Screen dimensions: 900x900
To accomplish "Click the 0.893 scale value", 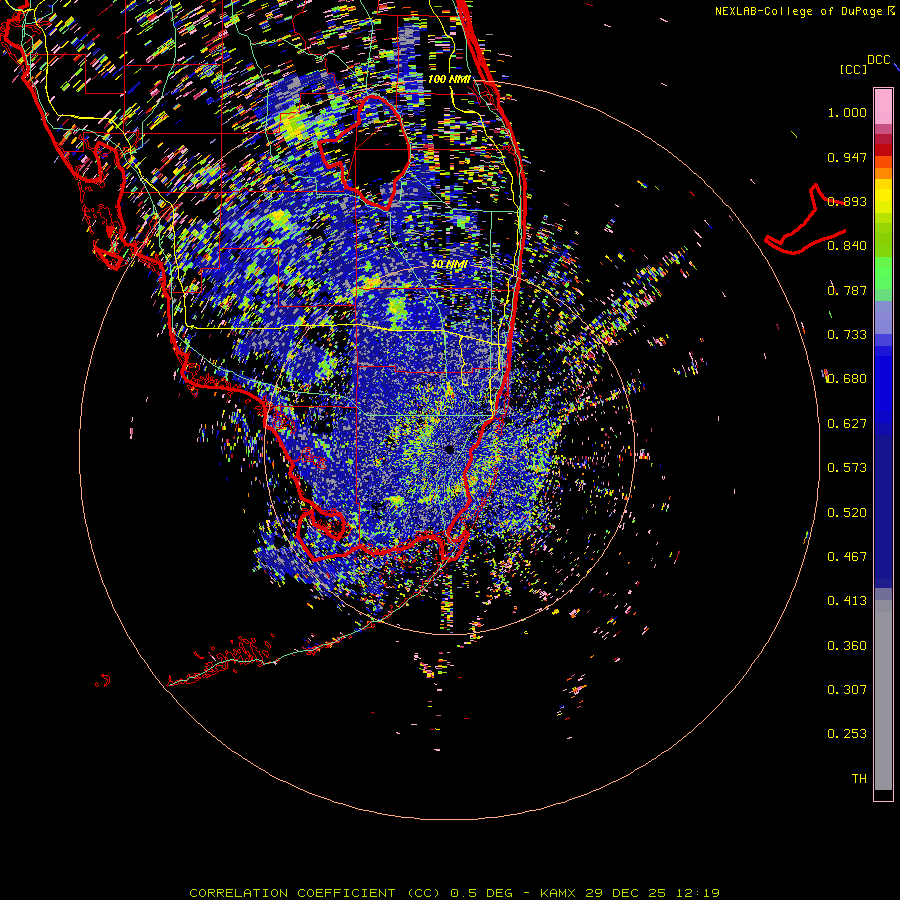I will tap(847, 201).
